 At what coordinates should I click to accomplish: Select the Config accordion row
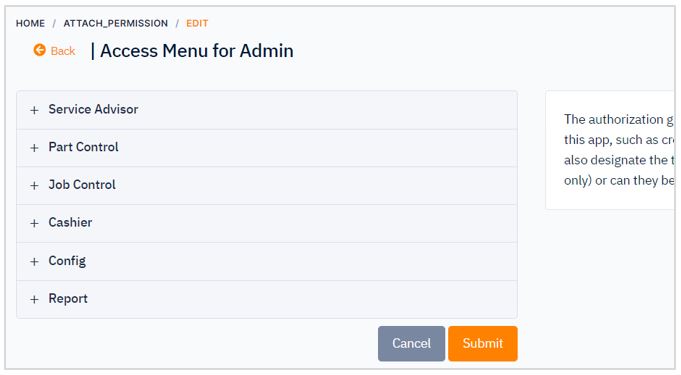point(267,262)
